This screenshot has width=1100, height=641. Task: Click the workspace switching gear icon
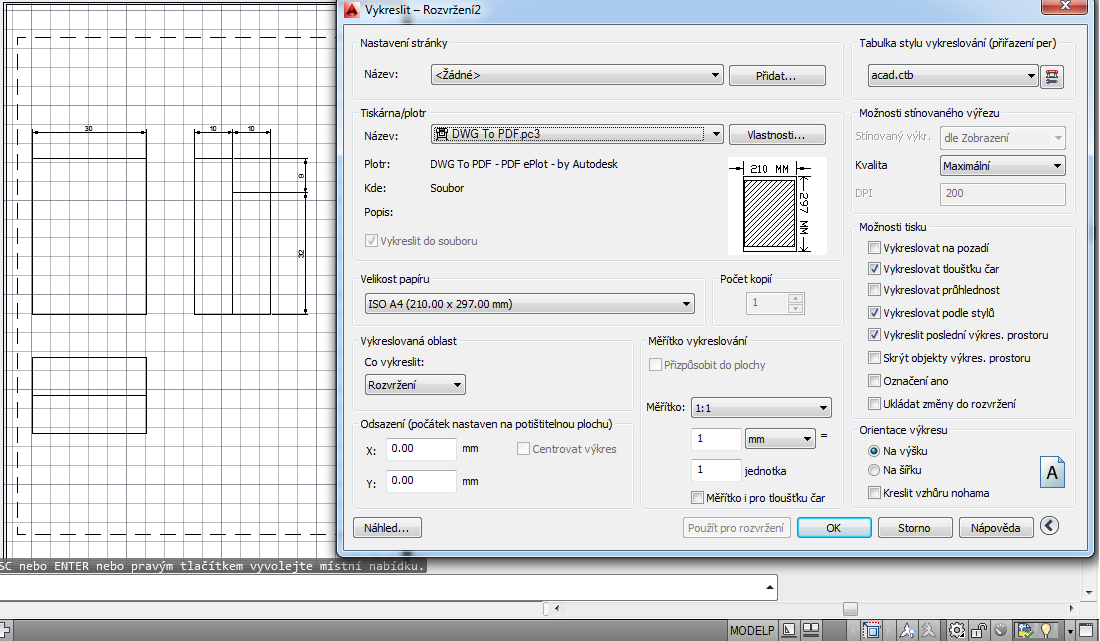[x=957, y=630]
